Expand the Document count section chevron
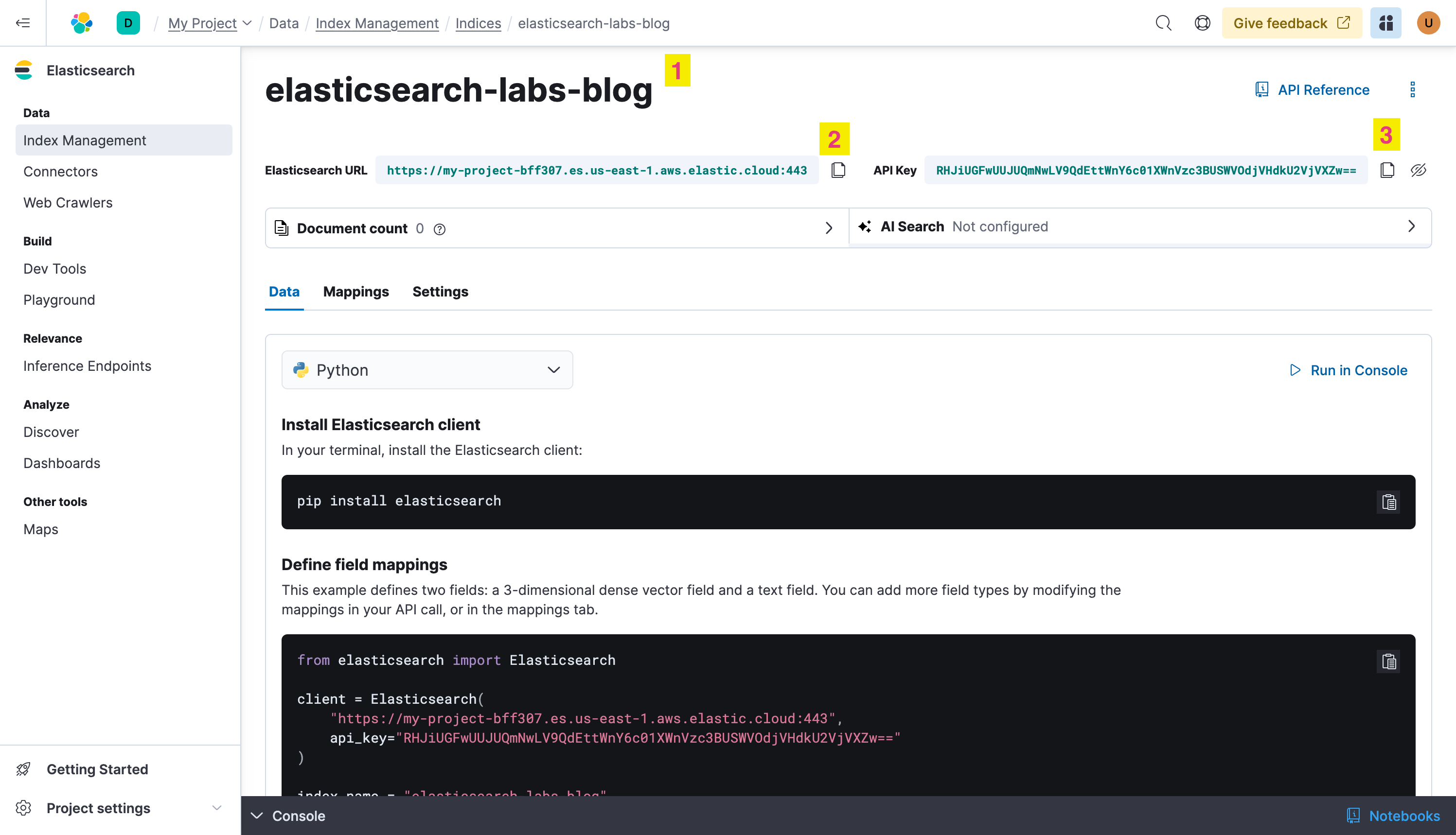The width and height of the screenshot is (1456, 835). click(828, 228)
